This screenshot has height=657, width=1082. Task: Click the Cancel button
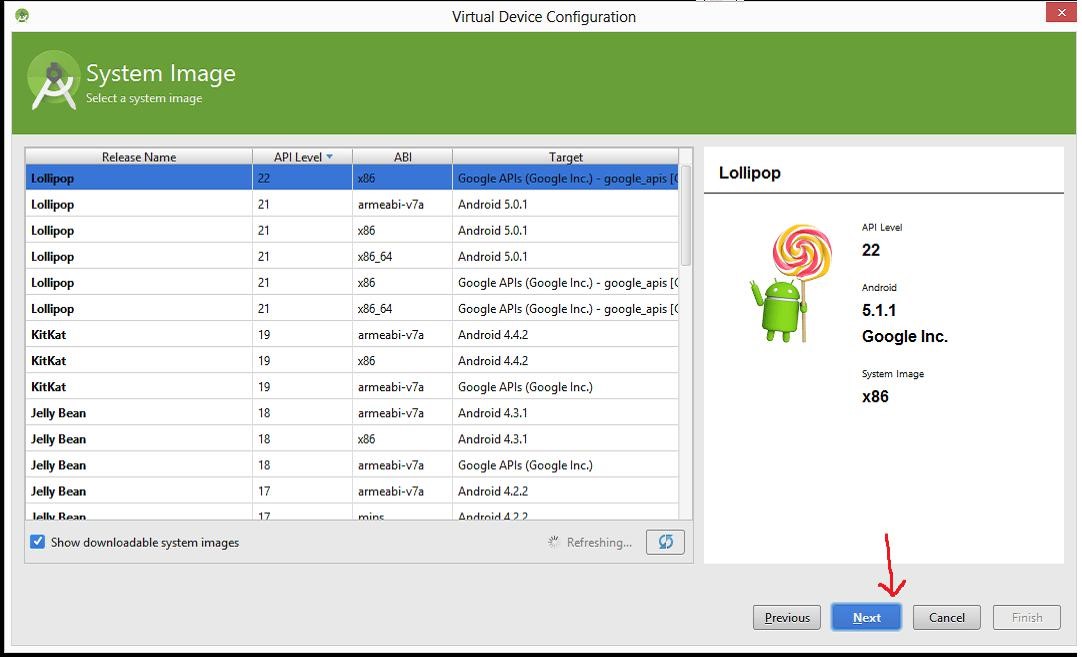click(946, 617)
